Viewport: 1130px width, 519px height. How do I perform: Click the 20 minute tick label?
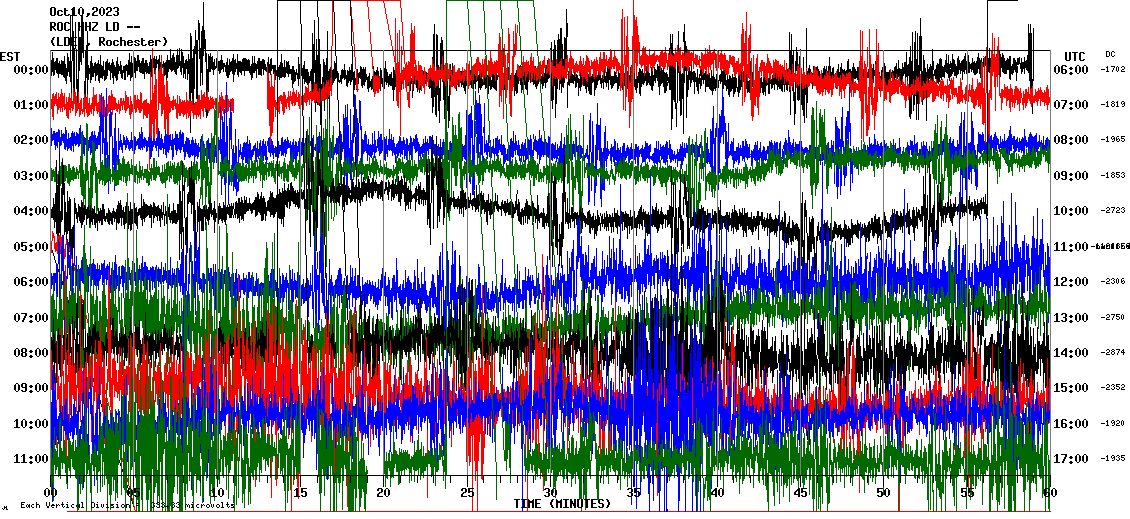click(x=383, y=492)
